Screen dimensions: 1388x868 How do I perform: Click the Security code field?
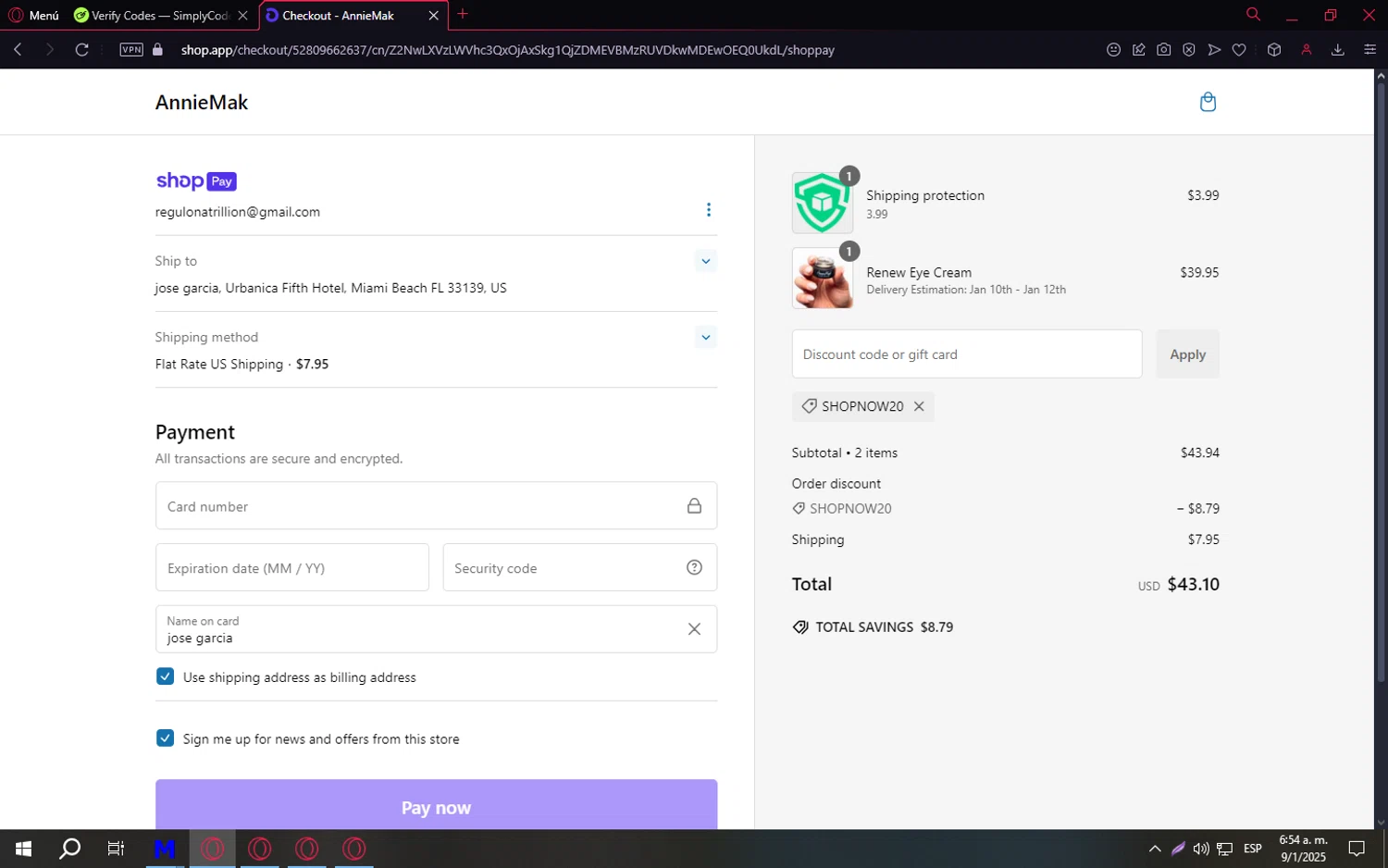[579, 567]
